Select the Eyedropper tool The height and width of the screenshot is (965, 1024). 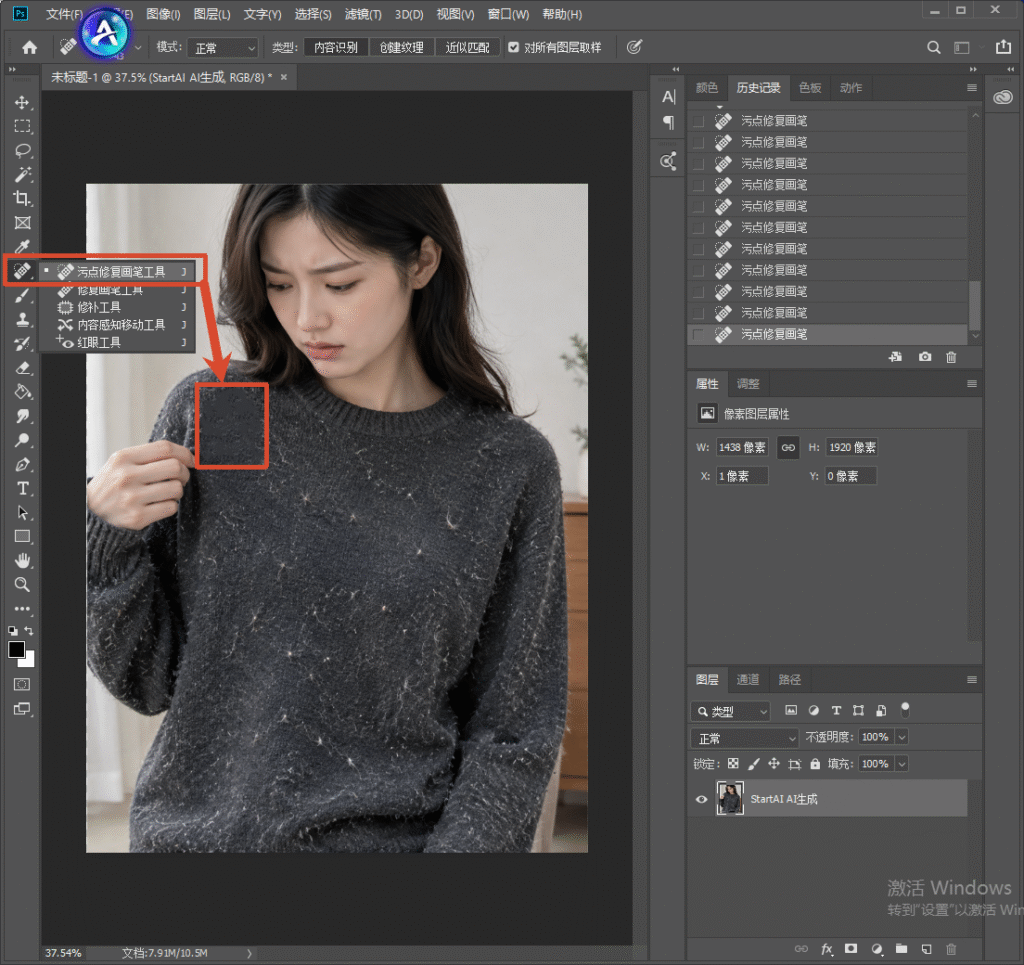23,247
